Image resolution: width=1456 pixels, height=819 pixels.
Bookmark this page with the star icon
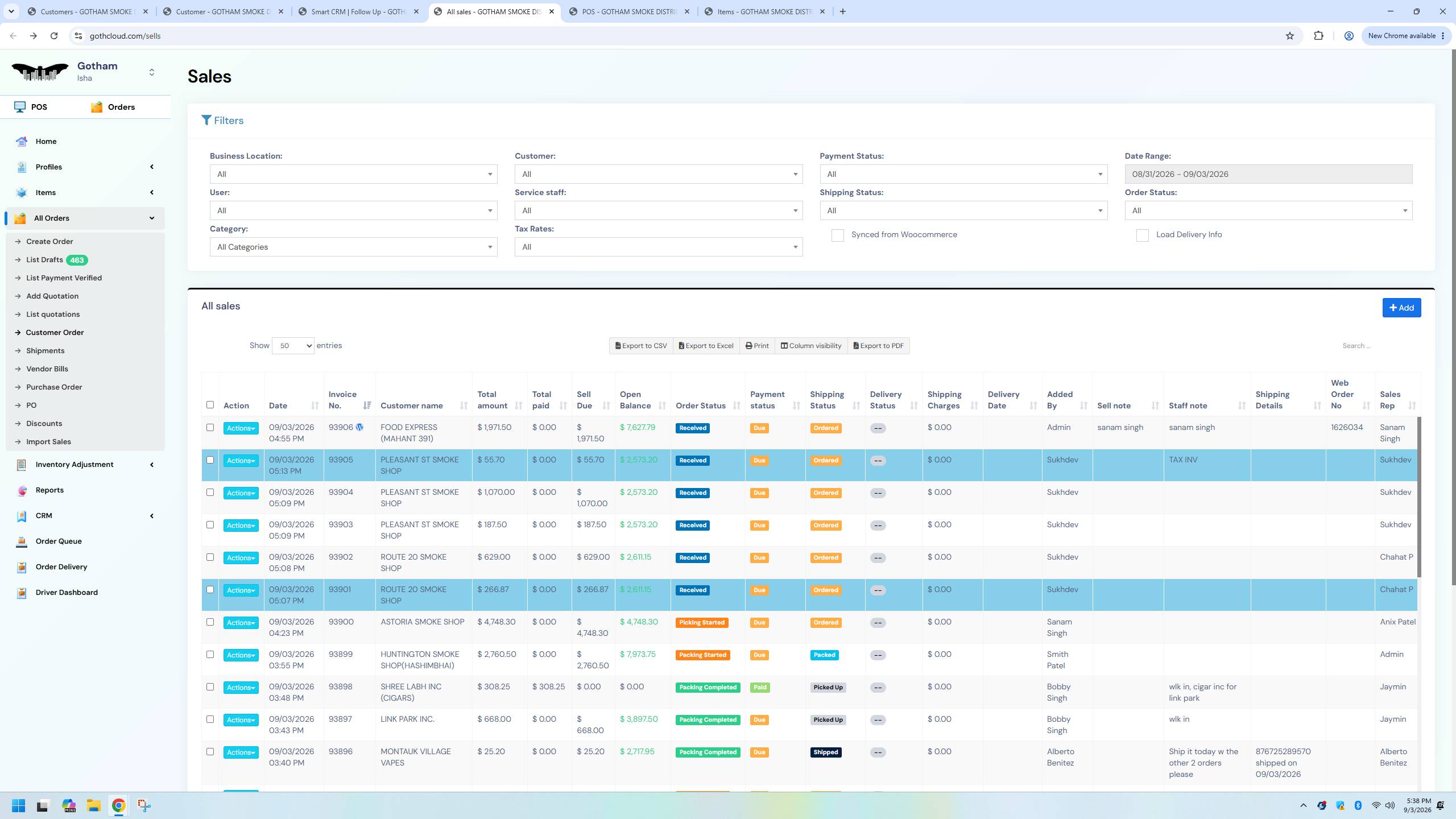(1289, 36)
